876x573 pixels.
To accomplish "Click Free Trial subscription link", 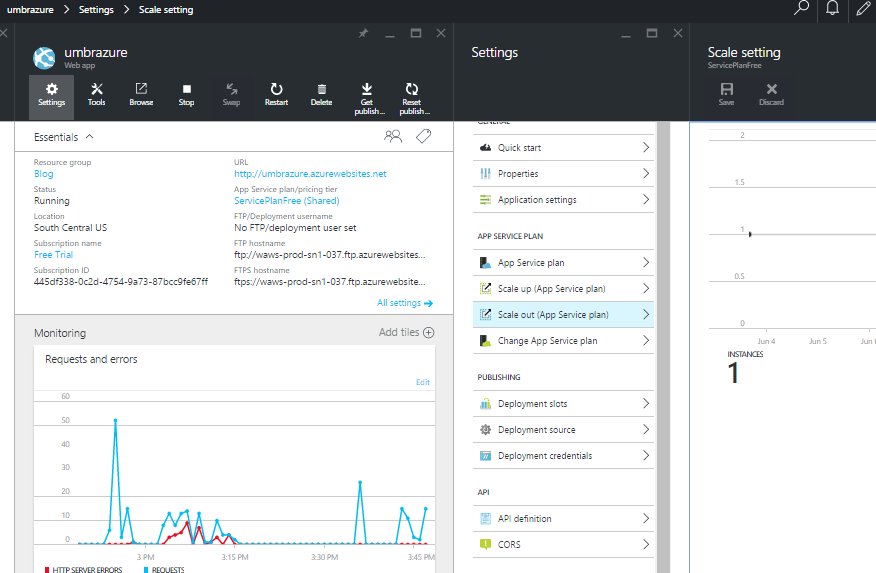I will [x=53, y=255].
